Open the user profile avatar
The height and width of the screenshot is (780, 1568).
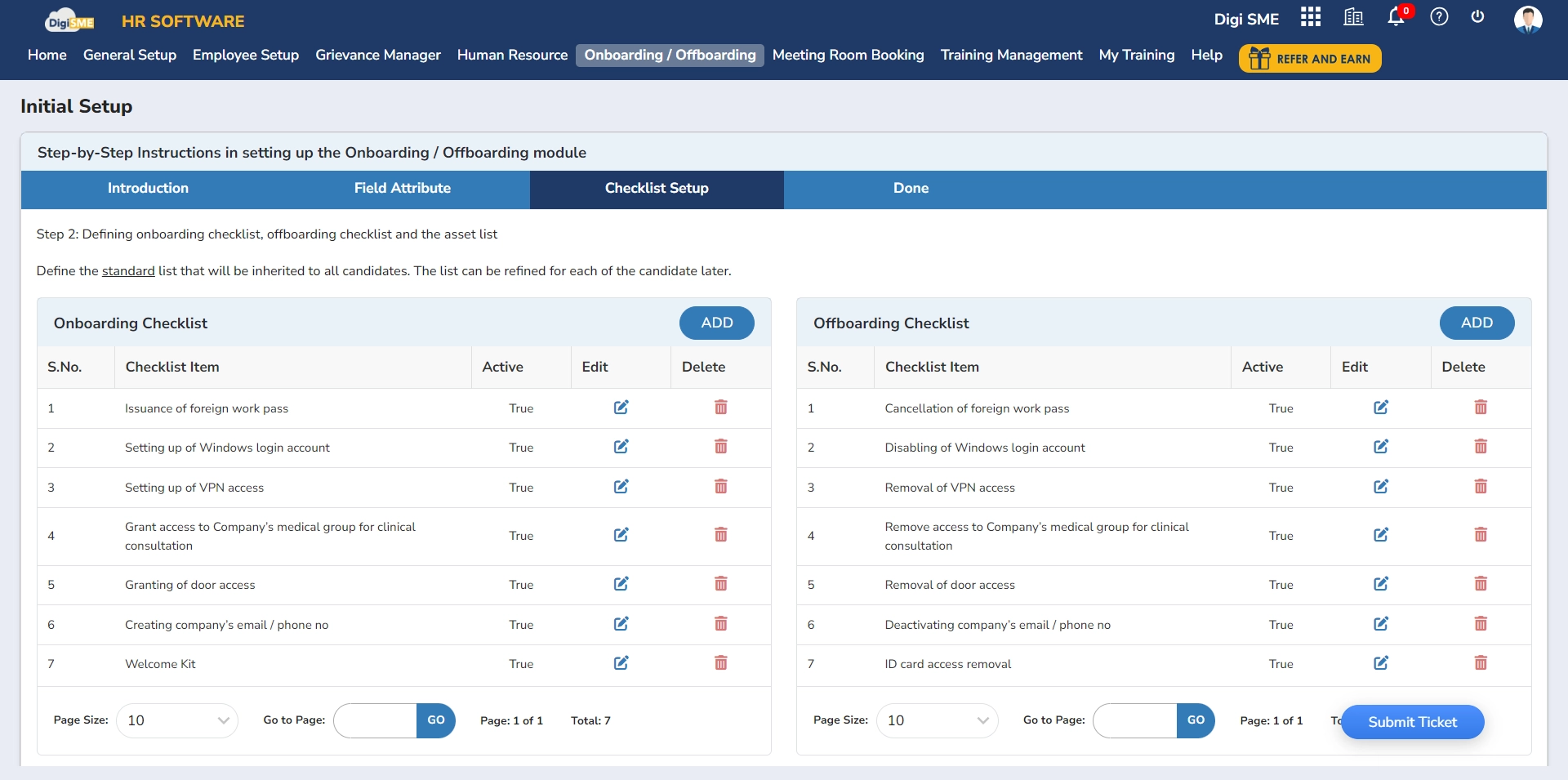point(1527,19)
